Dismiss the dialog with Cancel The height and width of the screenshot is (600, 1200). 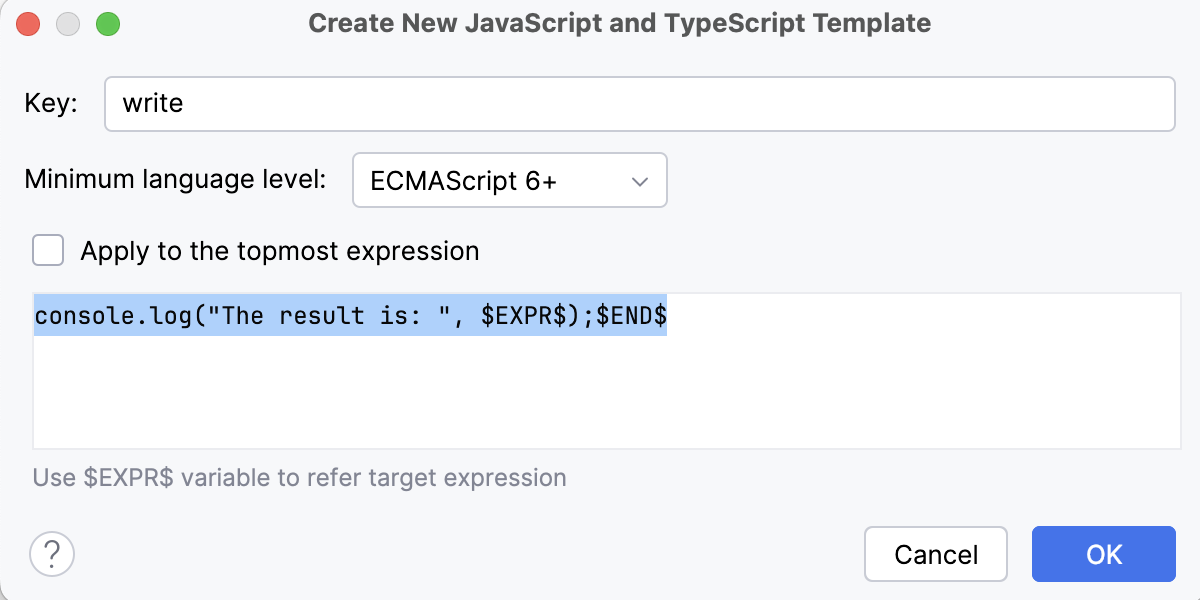(x=935, y=554)
